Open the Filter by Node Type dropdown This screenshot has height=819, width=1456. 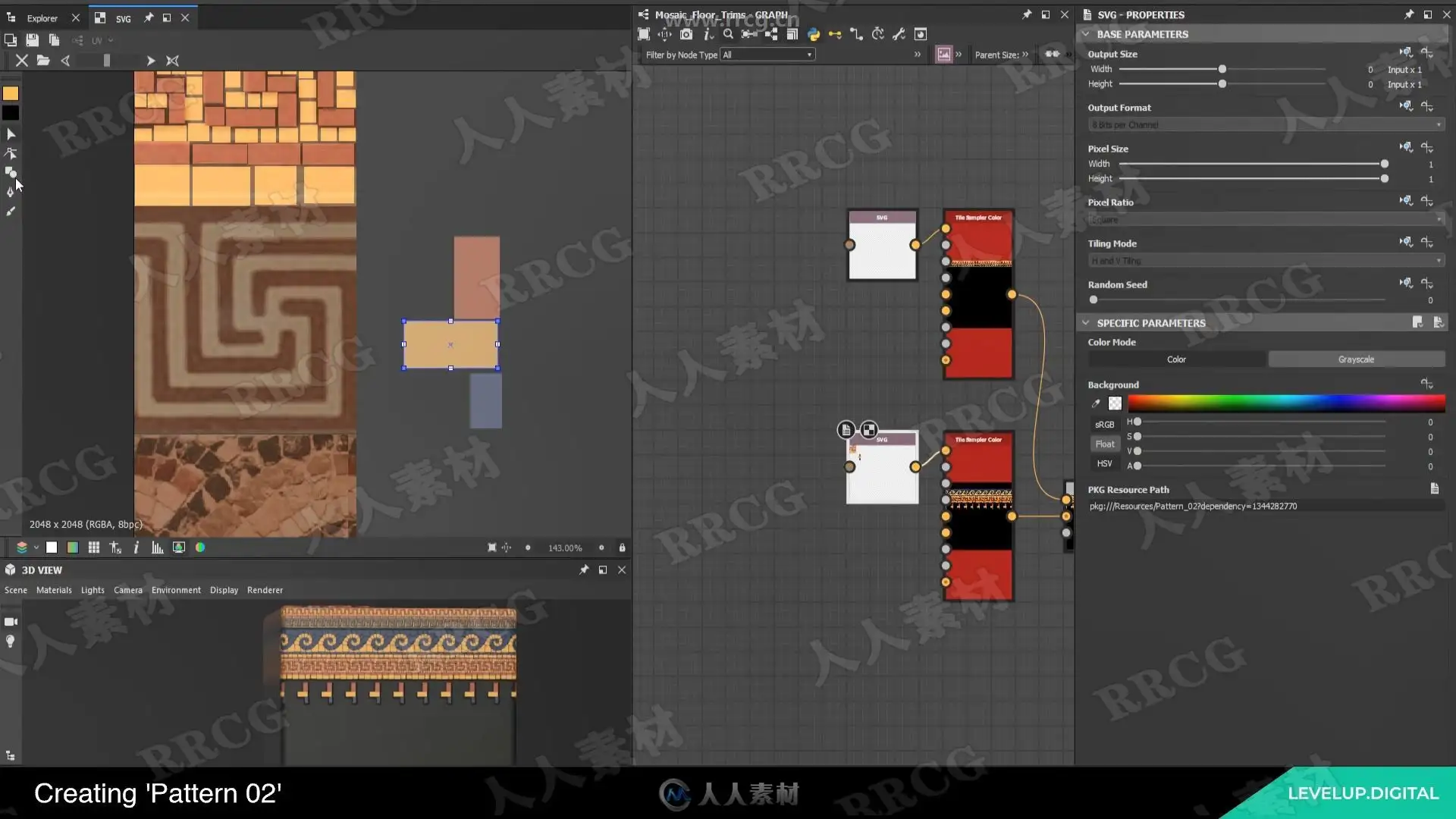767,55
